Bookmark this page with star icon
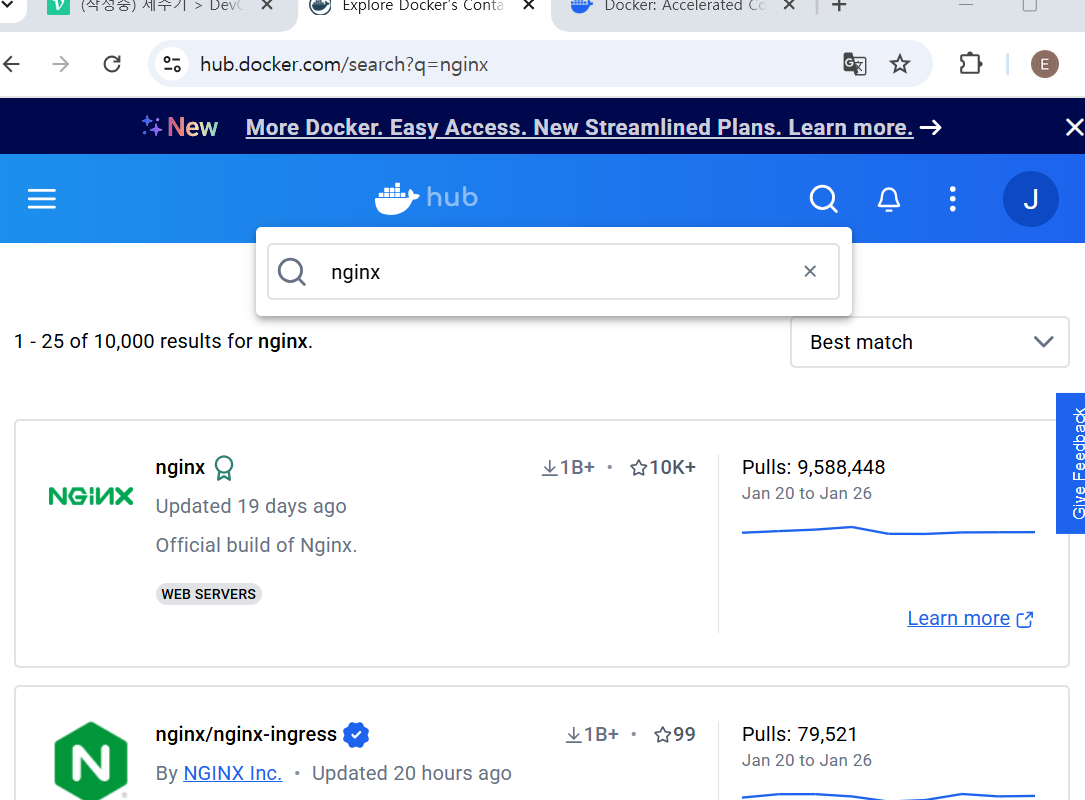Screen dimensions: 1085x800 [900, 64]
